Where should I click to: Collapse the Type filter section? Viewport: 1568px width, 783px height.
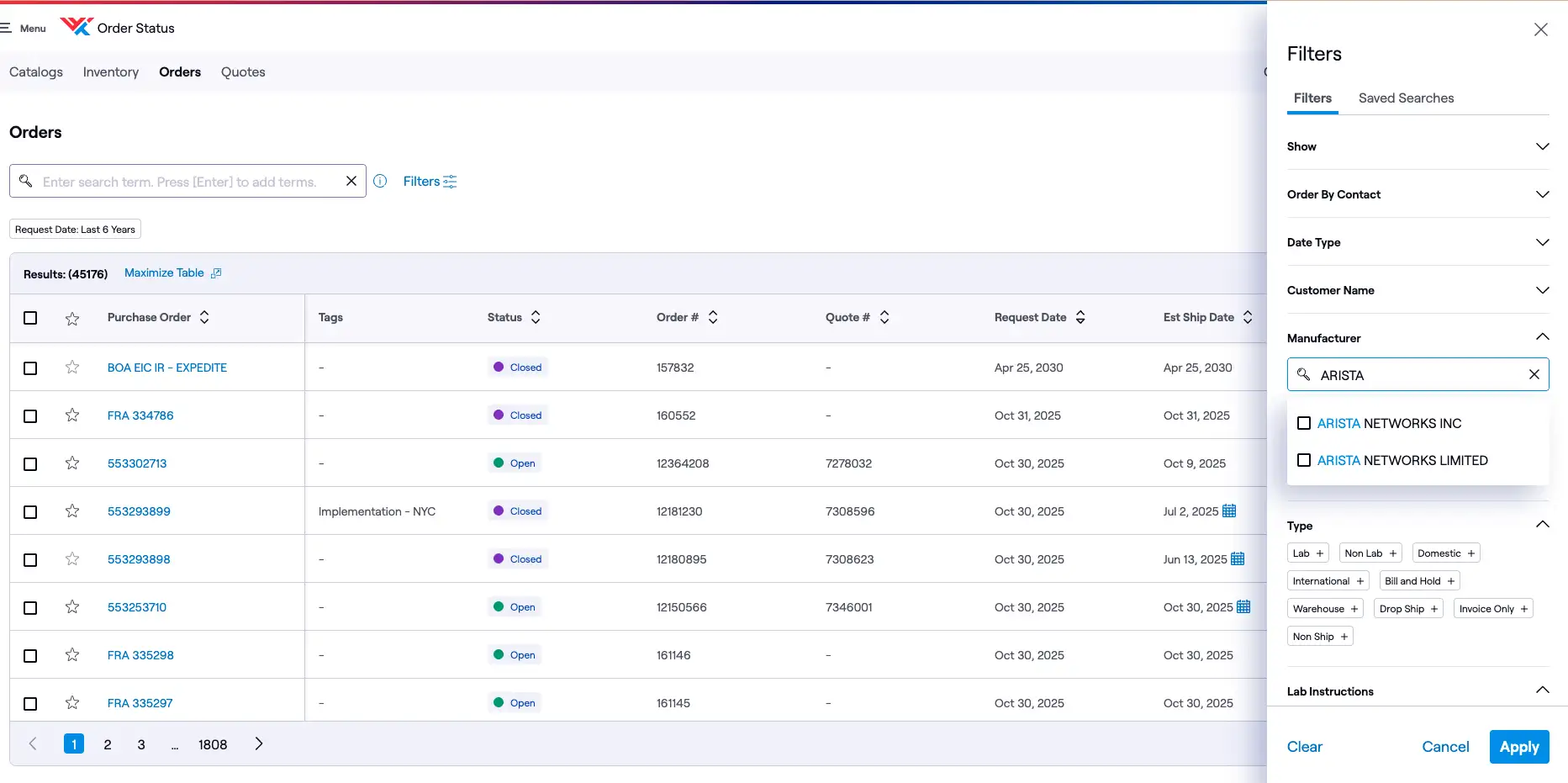(x=1542, y=525)
